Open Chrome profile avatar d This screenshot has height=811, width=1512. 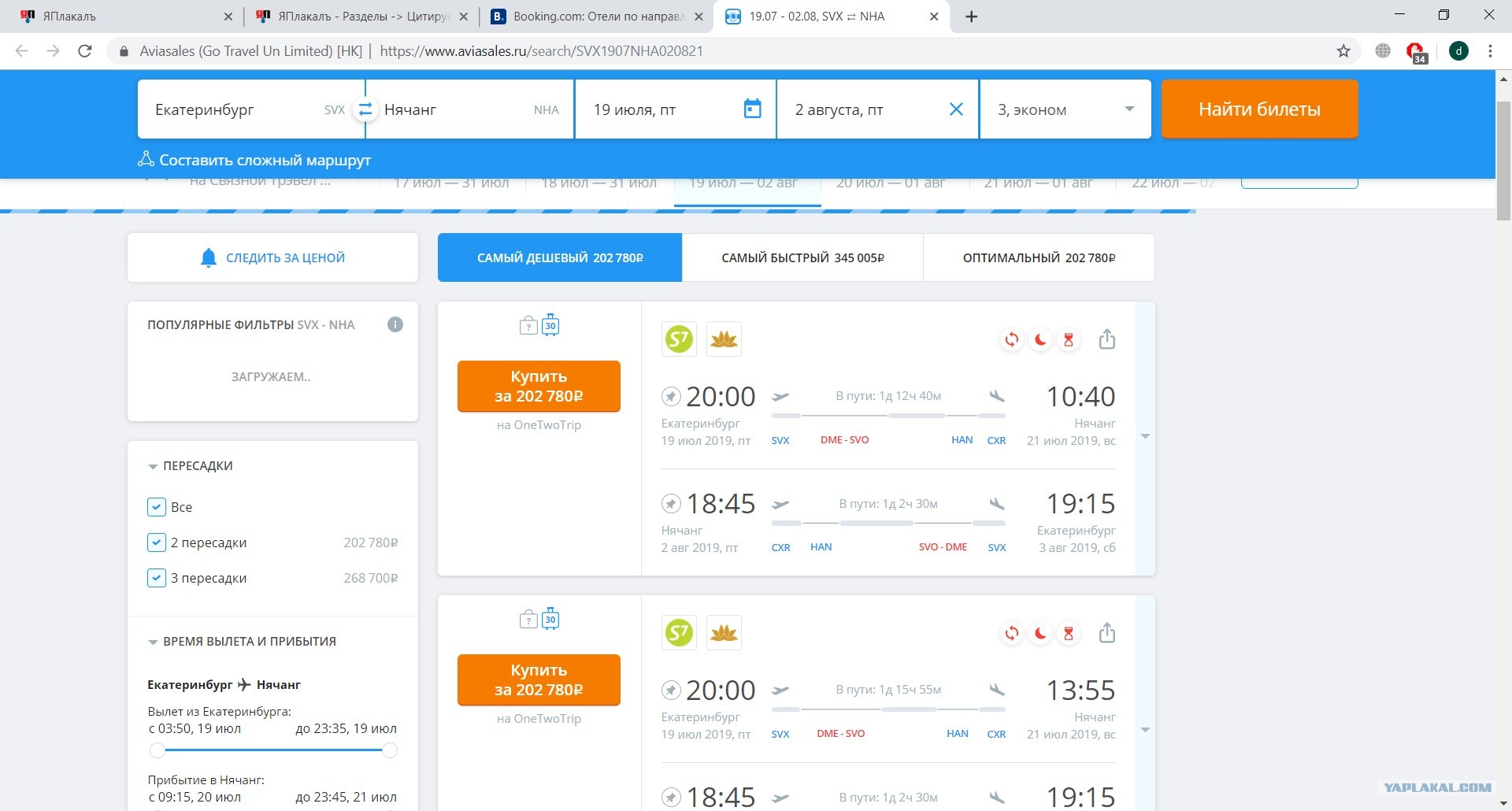coord(1458,51)
